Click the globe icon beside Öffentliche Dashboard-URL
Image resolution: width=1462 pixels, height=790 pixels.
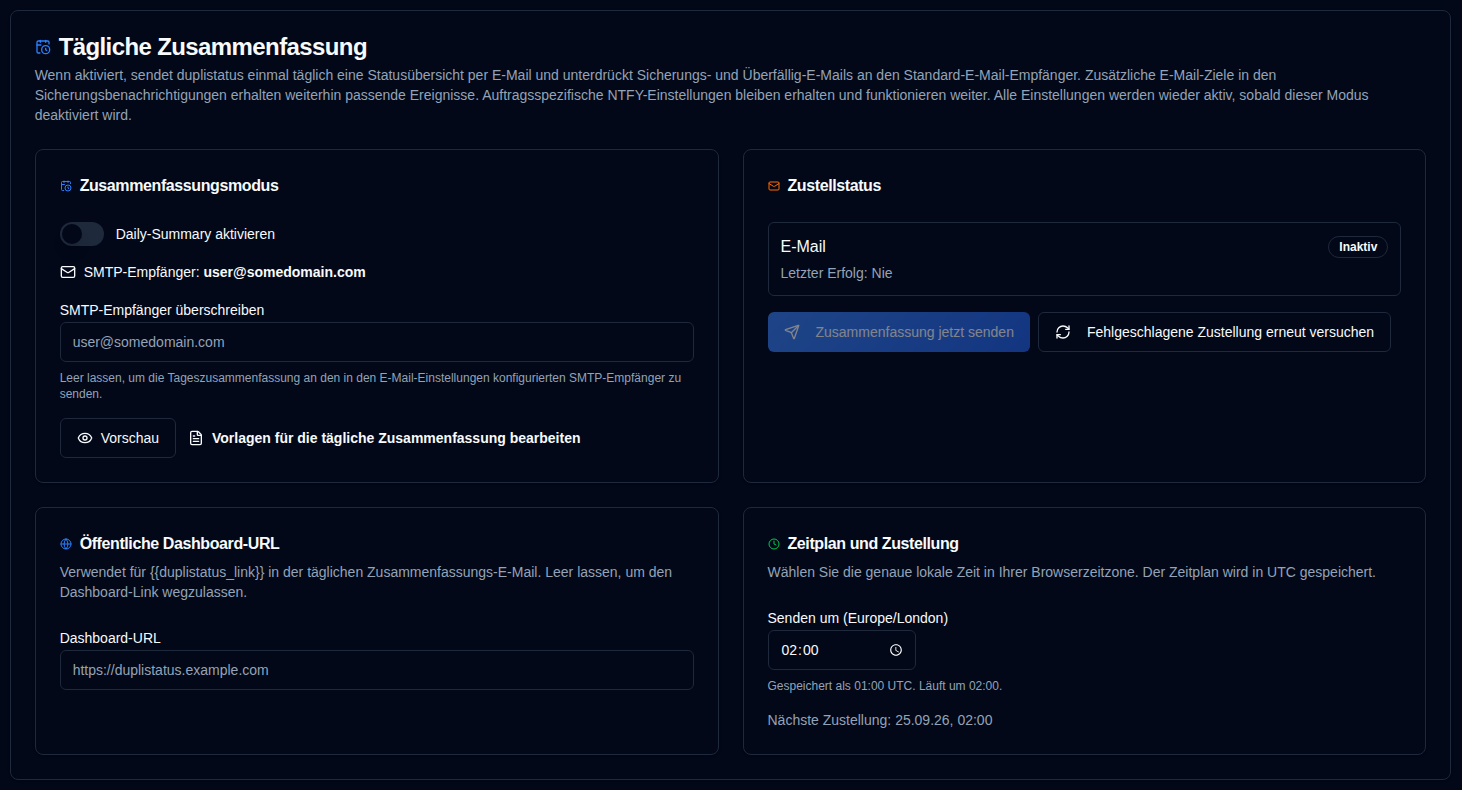pos(66,544)
